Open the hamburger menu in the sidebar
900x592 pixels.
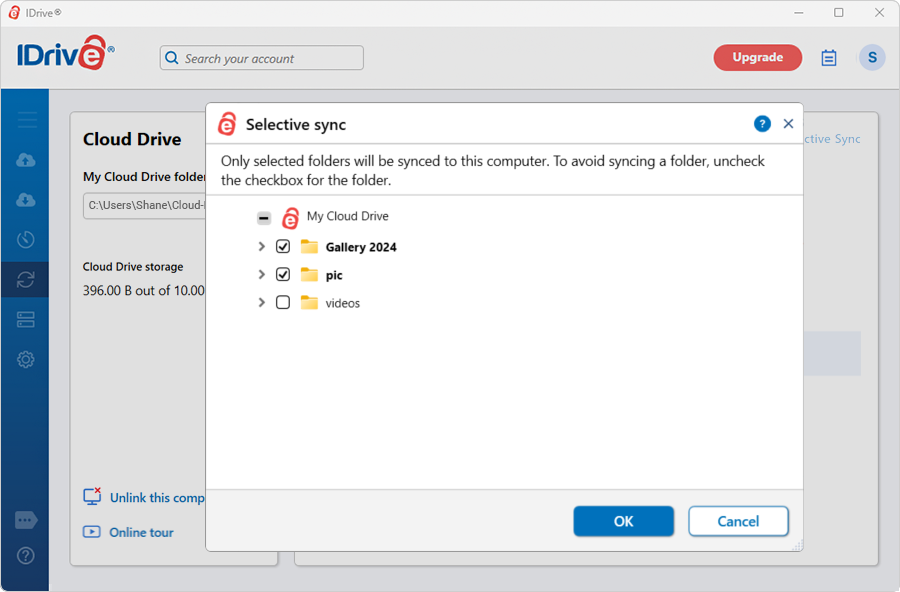pyautogui.click(x=26, y=120)
